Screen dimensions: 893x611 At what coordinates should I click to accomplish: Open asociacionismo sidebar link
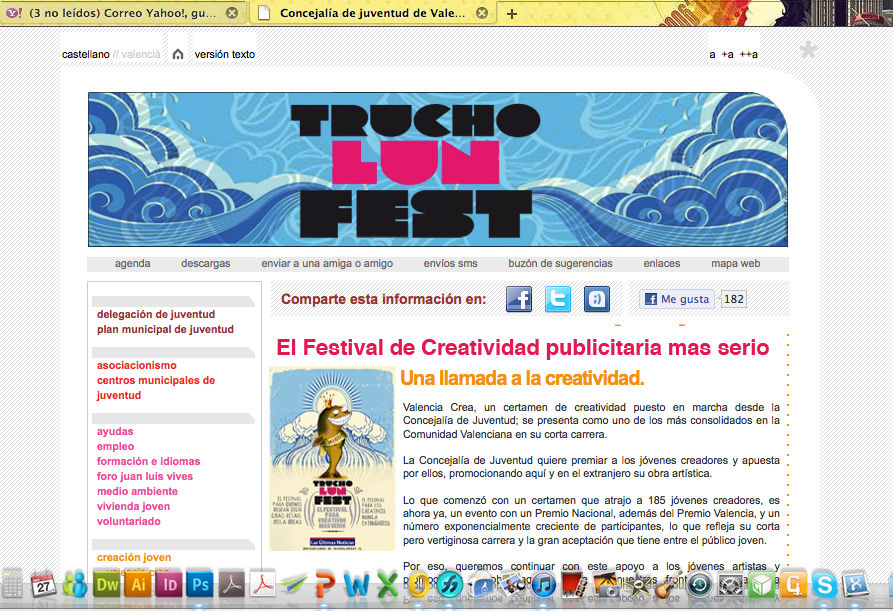[x=137, y=366]
